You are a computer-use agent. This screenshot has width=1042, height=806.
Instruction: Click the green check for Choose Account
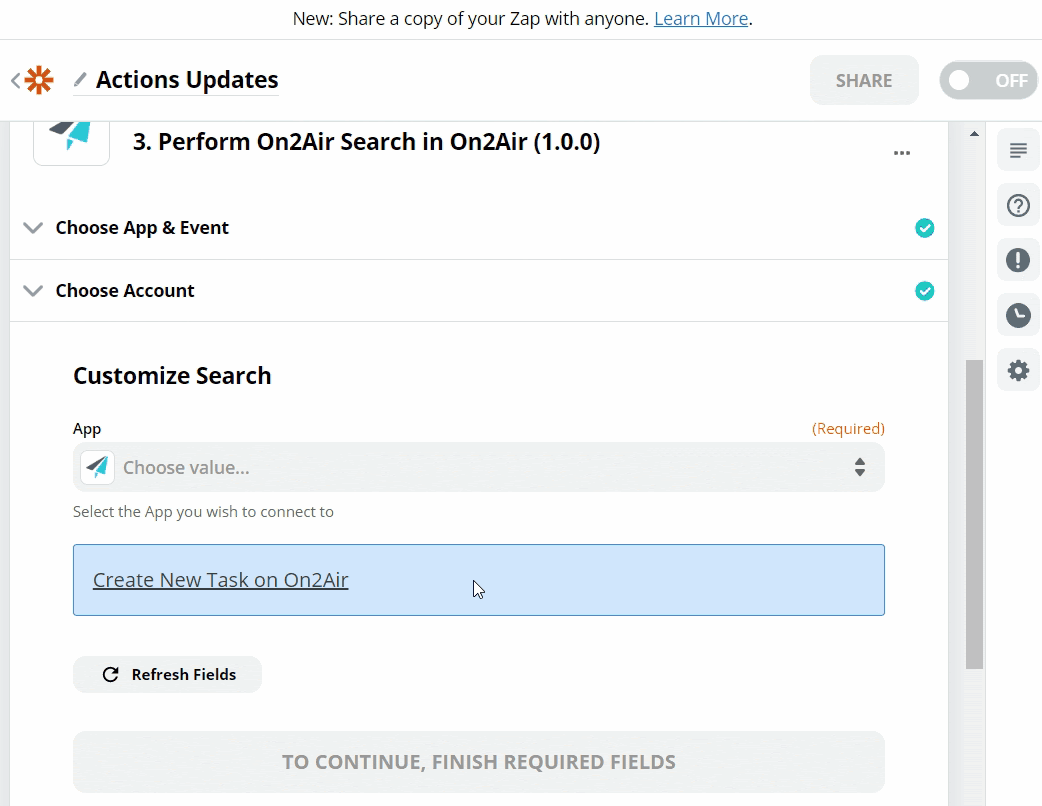coord(925,291)
